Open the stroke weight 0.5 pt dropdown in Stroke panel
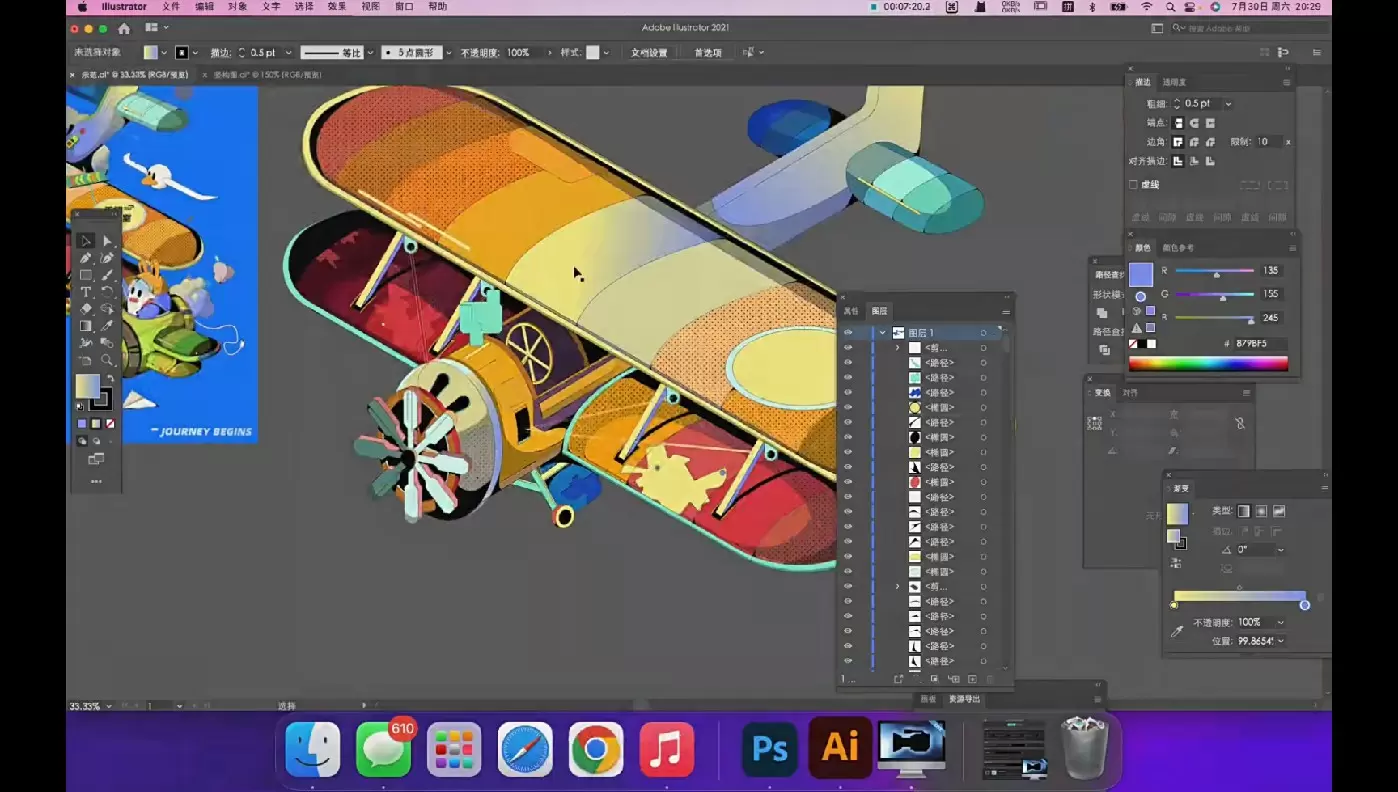The image size is (1398, 792). pos(1228,104)
